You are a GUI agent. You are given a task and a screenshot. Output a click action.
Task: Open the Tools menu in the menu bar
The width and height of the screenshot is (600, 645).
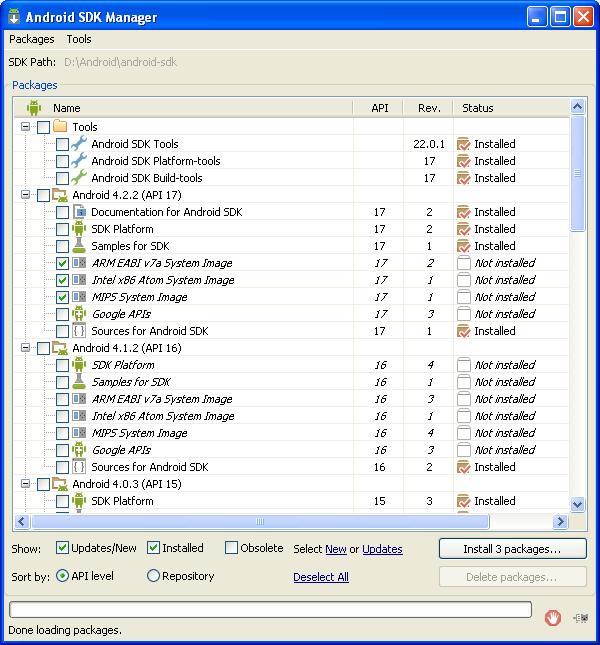coord(79,39)
